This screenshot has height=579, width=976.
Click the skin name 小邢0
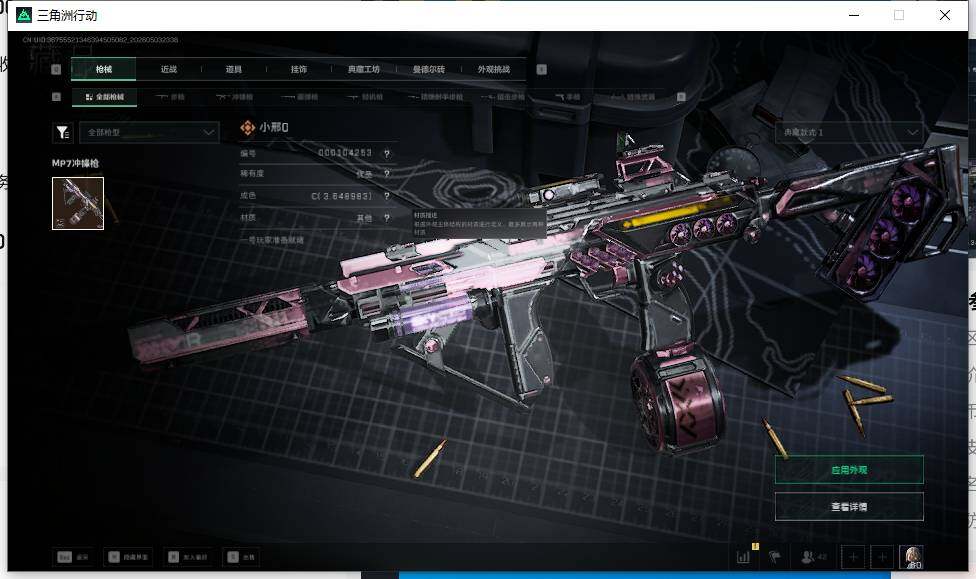pos(274,128)
